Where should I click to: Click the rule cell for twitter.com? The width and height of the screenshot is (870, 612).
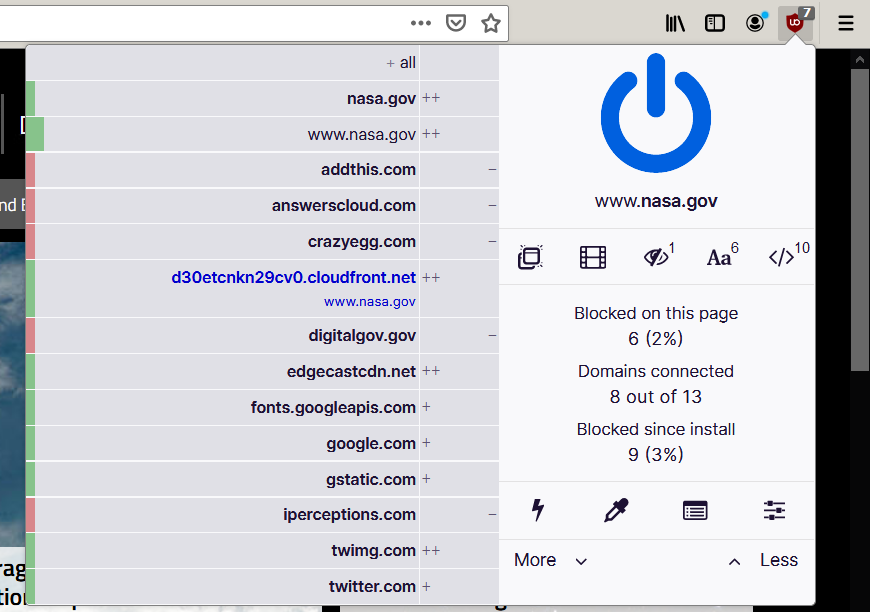click(x=459, y=586)
